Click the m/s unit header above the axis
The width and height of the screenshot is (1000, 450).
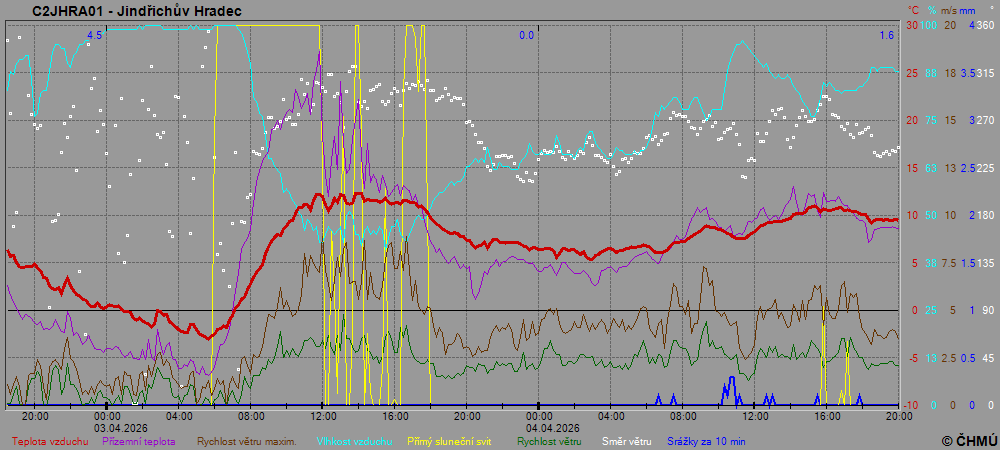click(x=949, y=10)
